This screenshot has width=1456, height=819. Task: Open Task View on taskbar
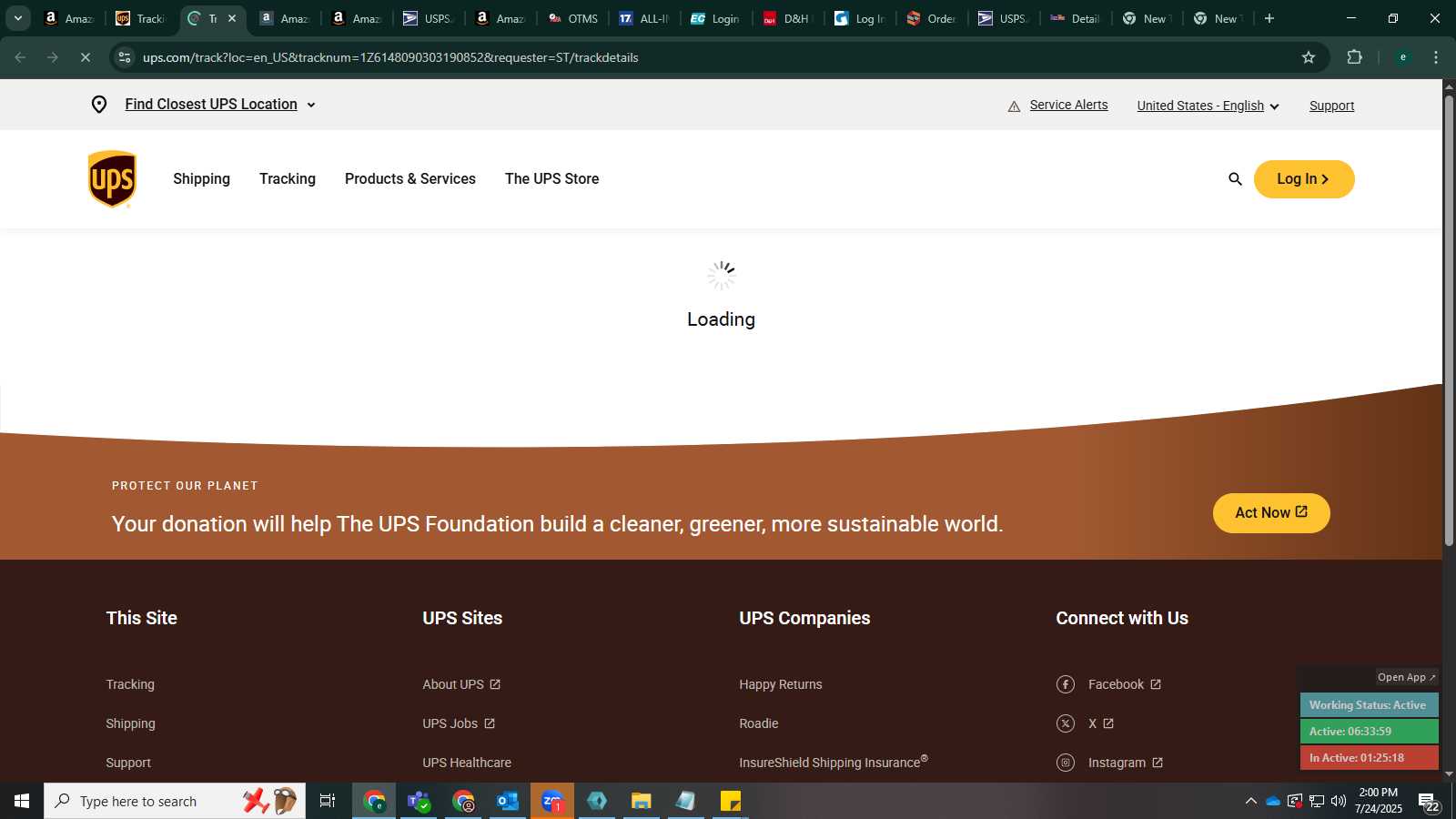[x=328, y=801]
